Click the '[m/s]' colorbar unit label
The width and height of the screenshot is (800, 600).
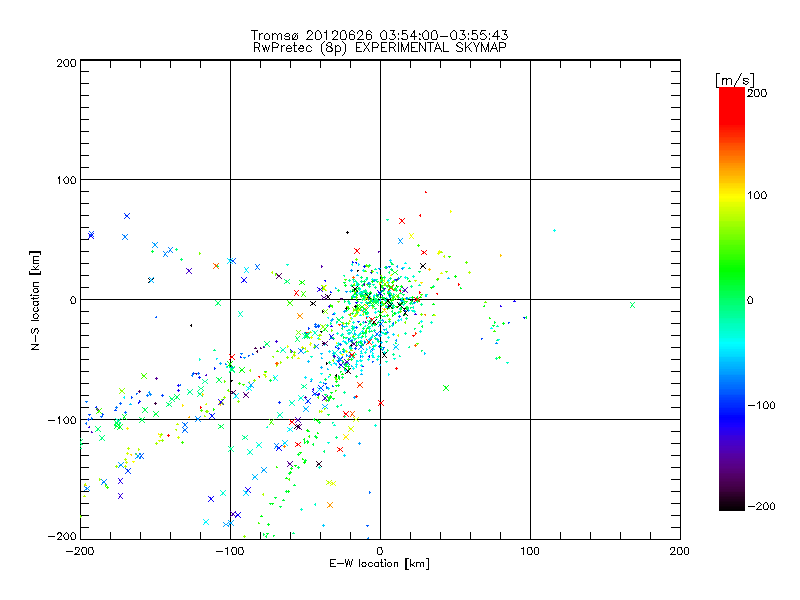[x=735, y=80]
